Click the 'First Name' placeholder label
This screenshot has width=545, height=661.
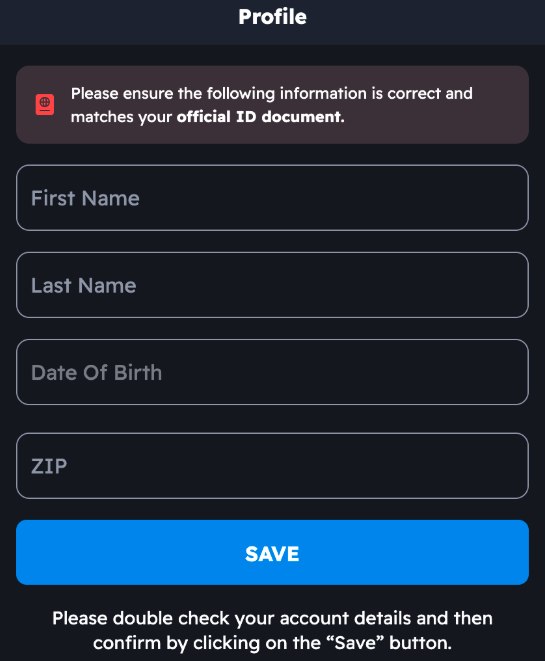pos(85,198)
